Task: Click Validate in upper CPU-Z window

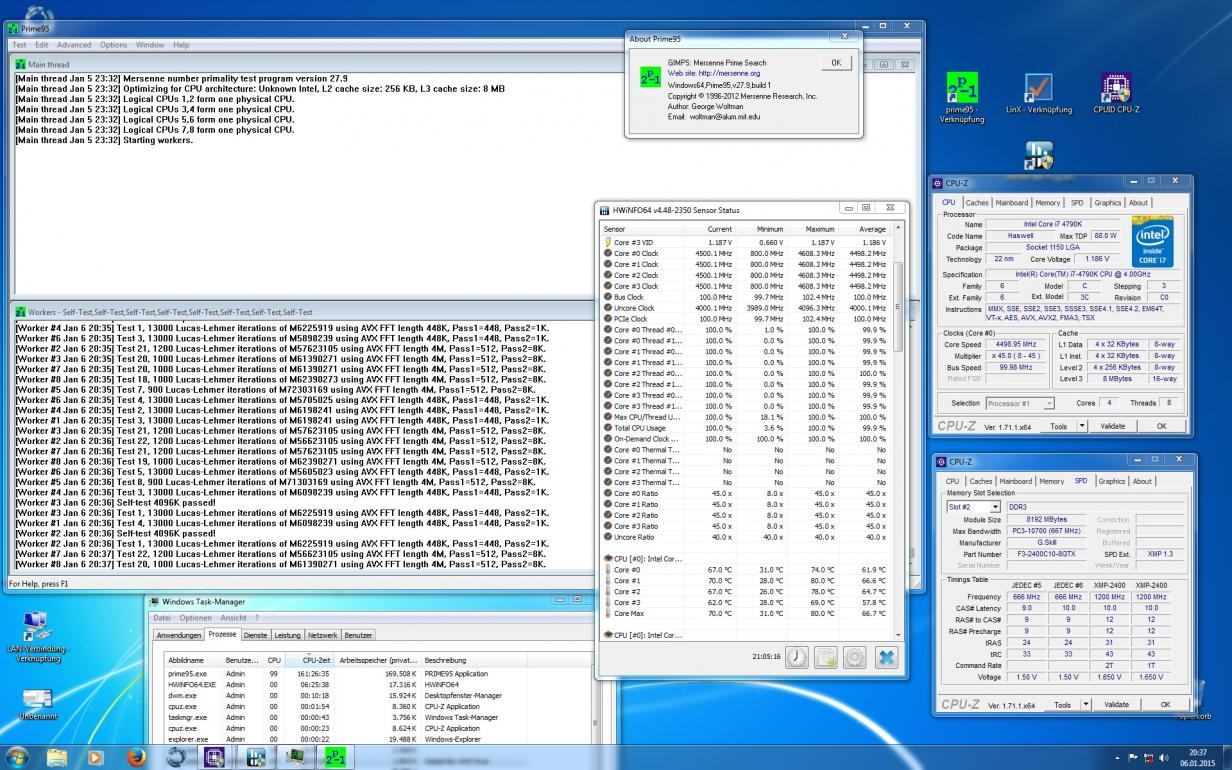Action: 1112,426
